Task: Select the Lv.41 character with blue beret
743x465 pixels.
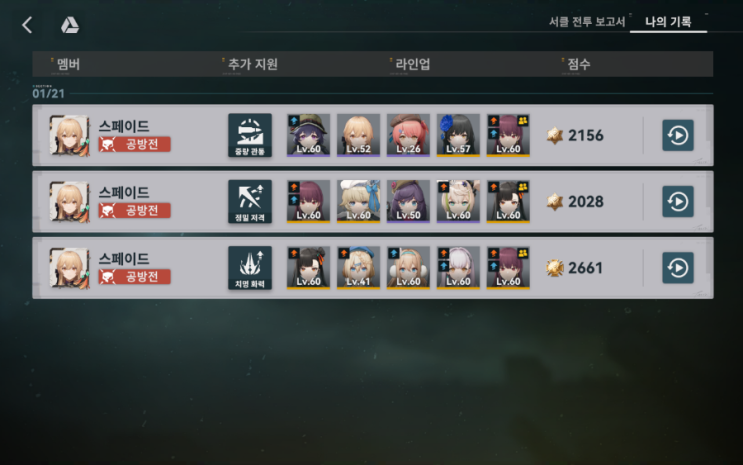Action: (x=358, y=268)
